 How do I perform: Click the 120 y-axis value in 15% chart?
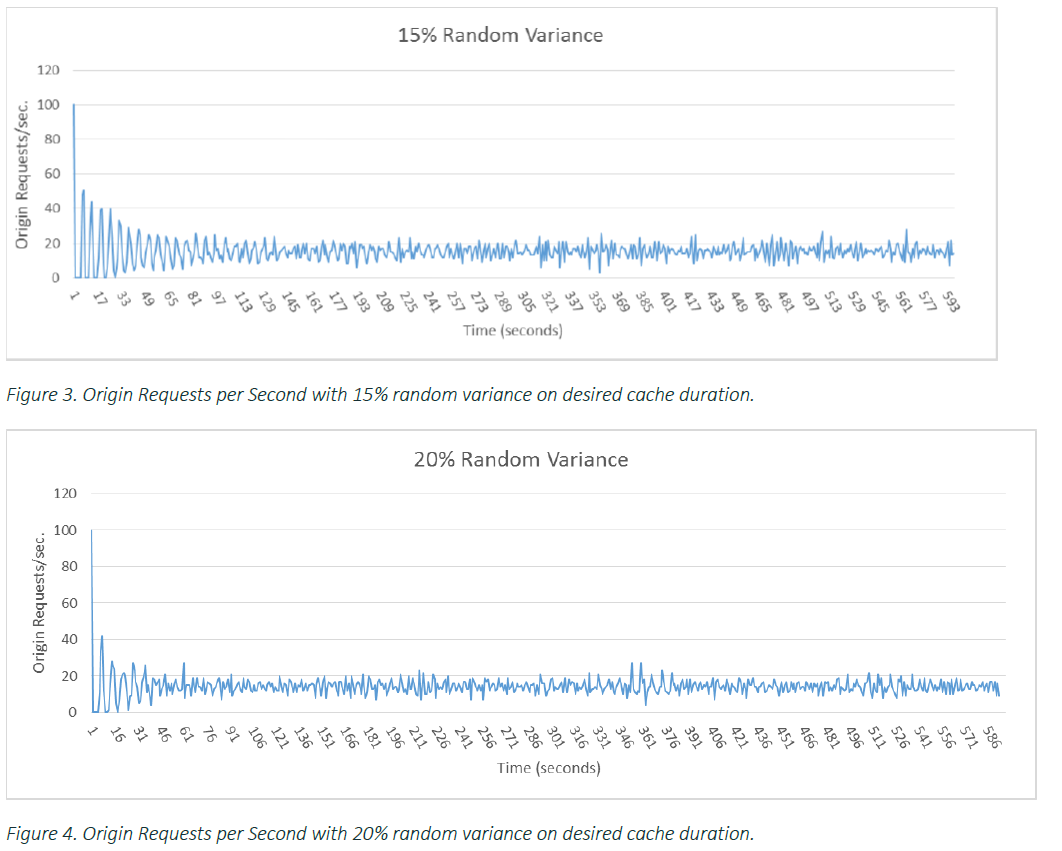[x=48, y=70]
